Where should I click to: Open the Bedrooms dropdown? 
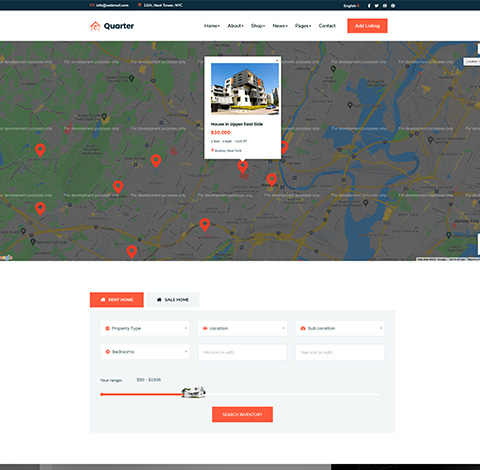click(x=145, y=352)
